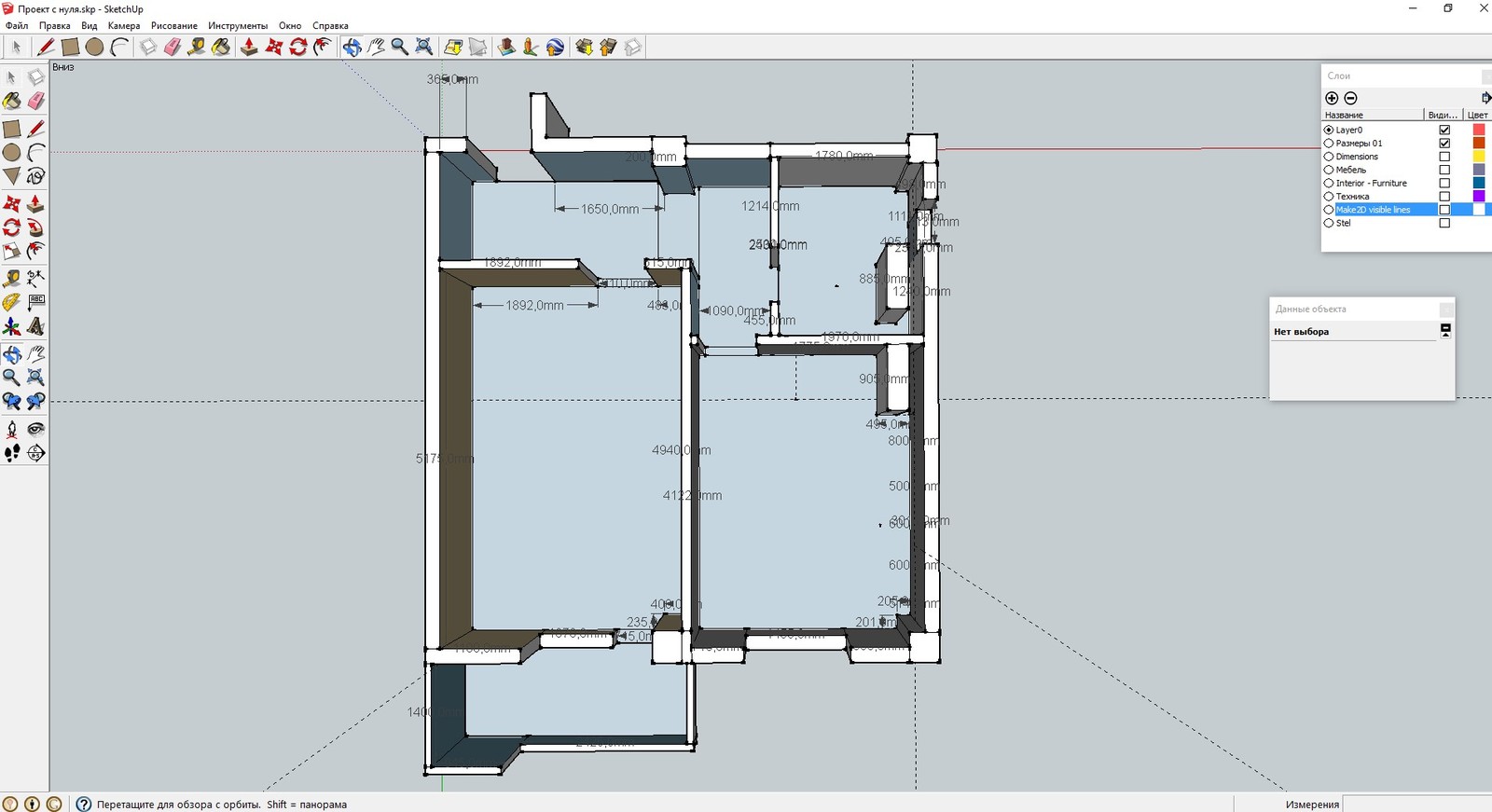Click the Previous view icon
Screen dimensions: 1492x812
12,401
